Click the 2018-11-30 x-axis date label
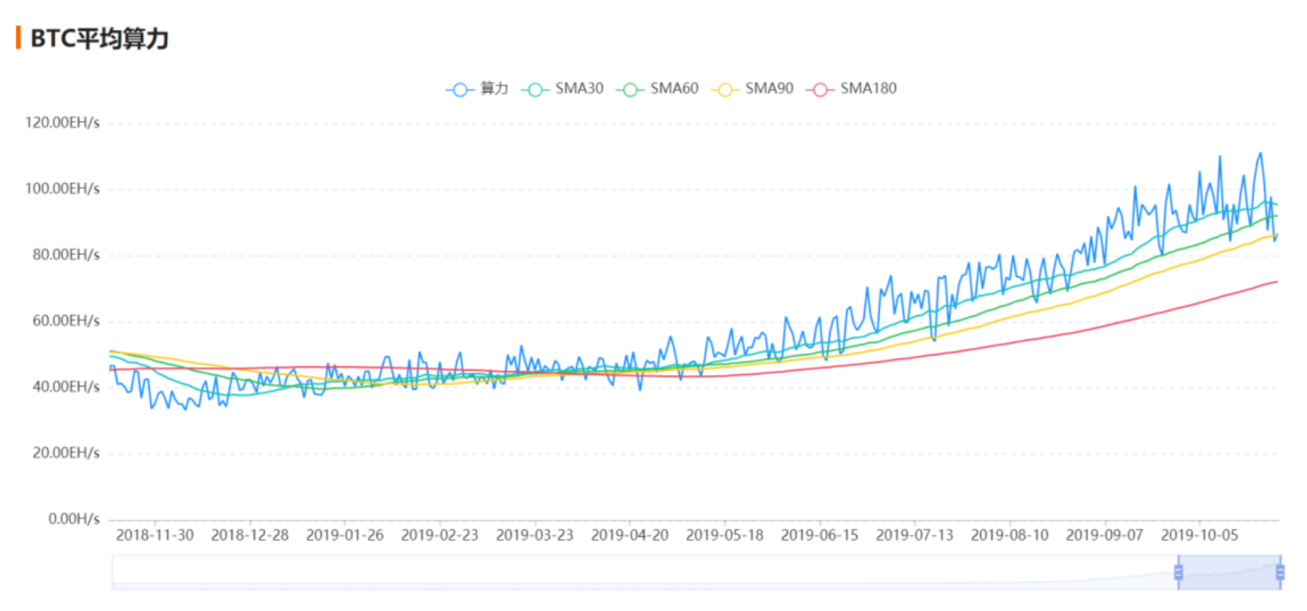Image resolution: width=1307 pixels, height=611 pixels. coord(155,535)
